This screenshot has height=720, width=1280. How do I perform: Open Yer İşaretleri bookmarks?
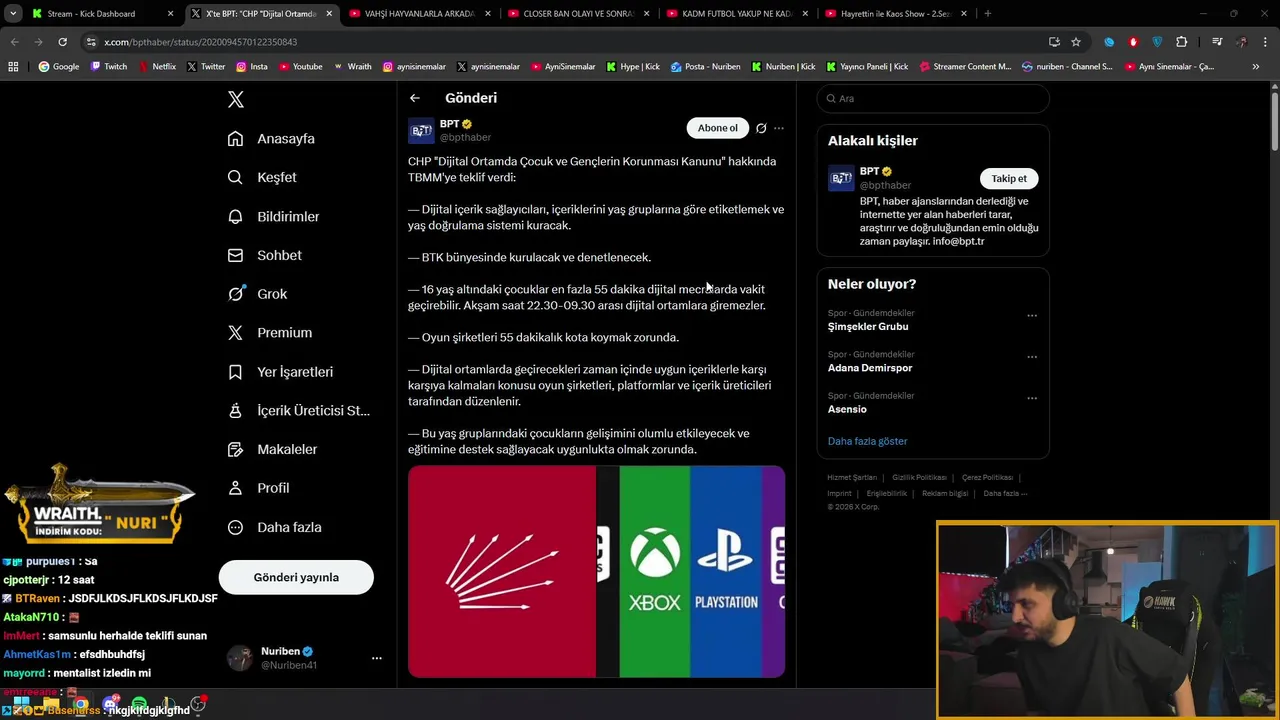tap(280, 371)
